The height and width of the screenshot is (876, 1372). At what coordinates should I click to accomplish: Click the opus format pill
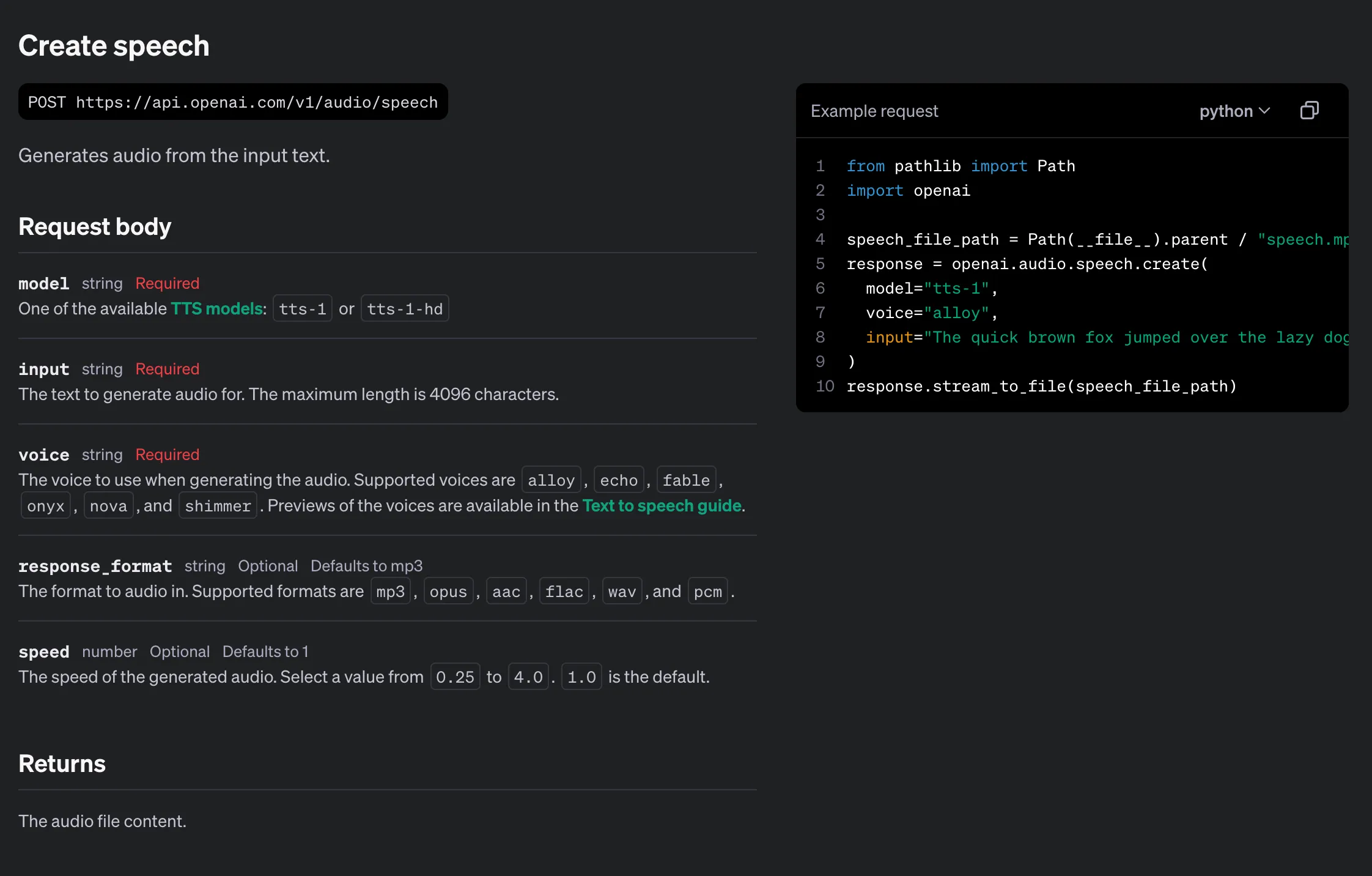tap(448, 591)
